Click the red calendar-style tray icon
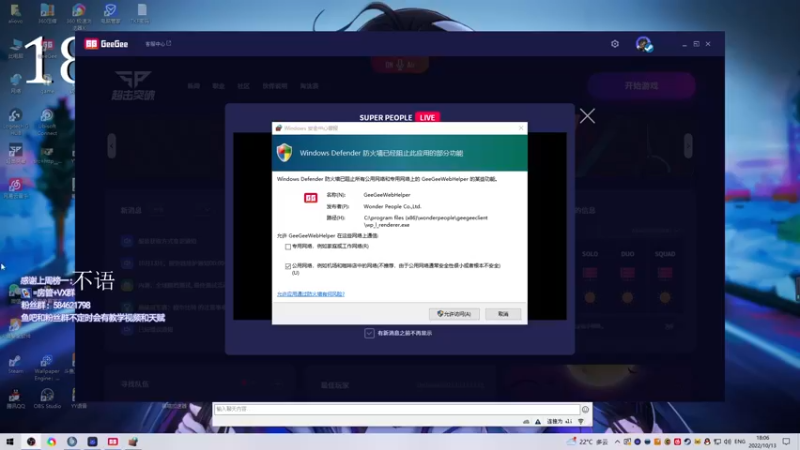Screen dimensions: 800x450 tap(677, 442)
